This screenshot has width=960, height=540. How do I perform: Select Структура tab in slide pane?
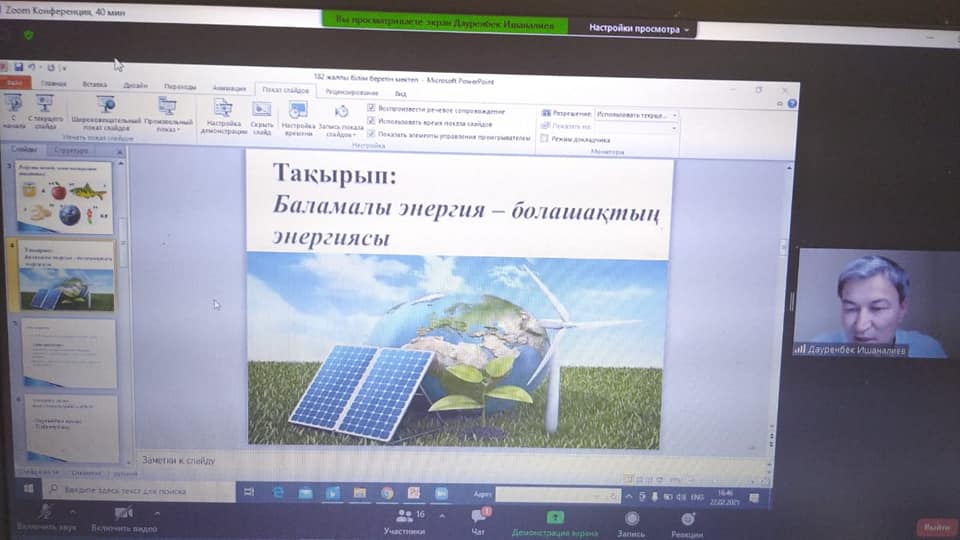tap(71, 150)
